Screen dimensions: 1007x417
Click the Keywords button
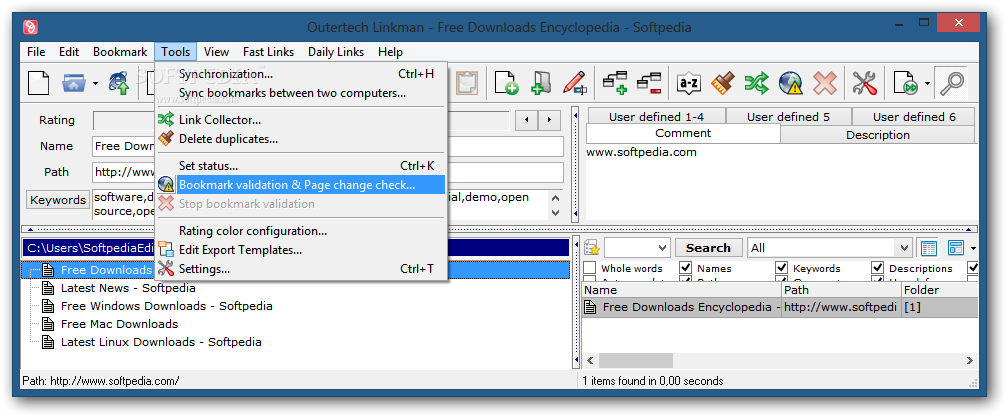58,200
